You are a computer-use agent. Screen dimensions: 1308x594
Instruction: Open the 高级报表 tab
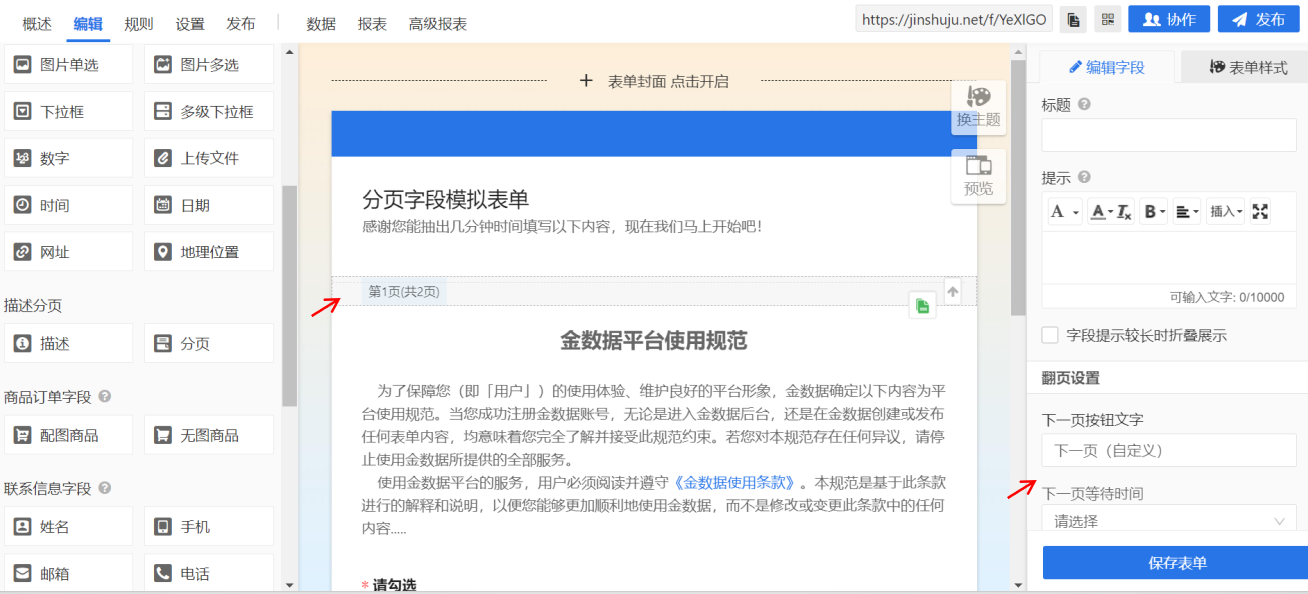[x=438, y=23]
